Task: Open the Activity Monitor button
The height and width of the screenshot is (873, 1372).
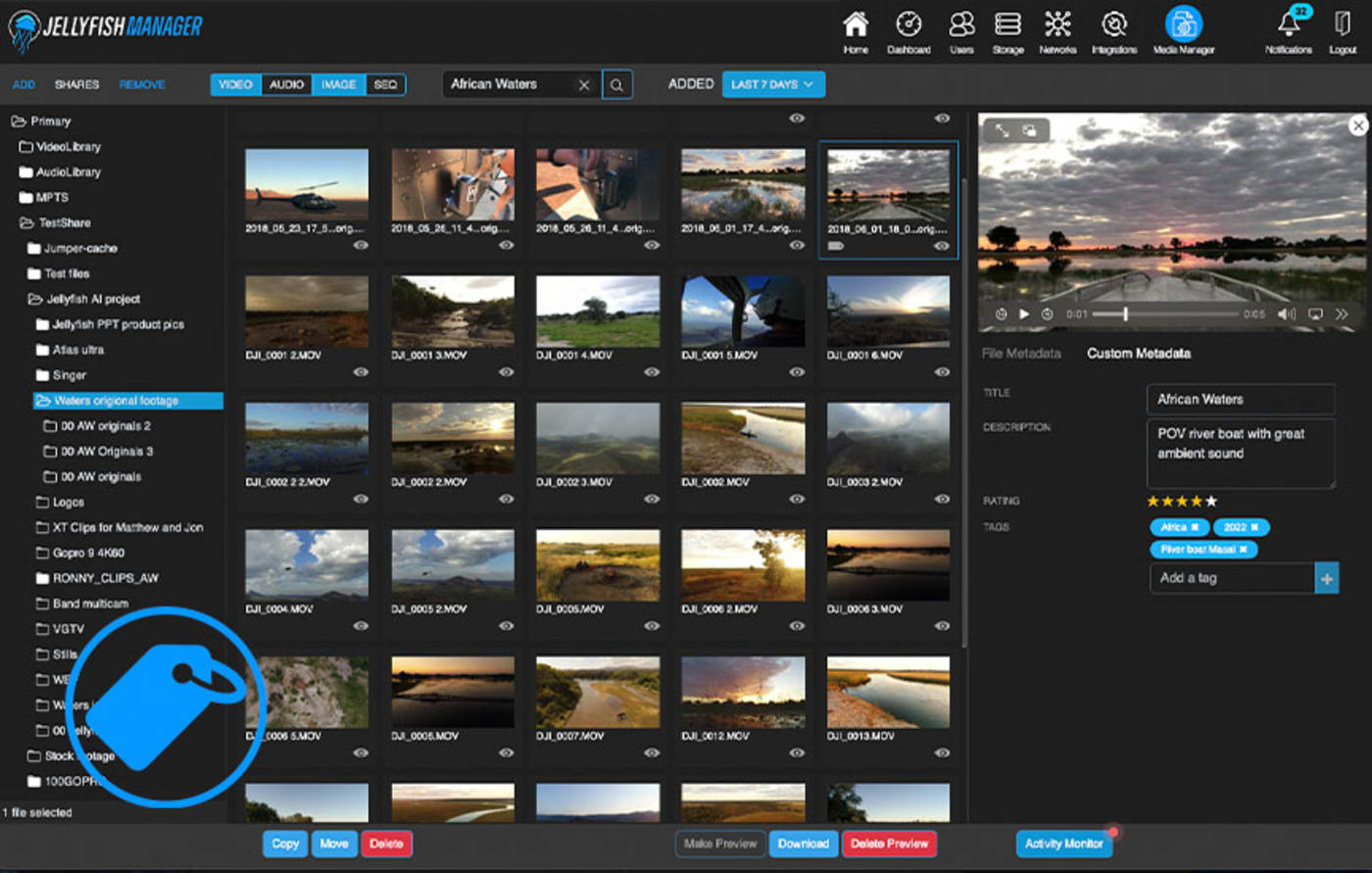Action: pos(1063,844)
